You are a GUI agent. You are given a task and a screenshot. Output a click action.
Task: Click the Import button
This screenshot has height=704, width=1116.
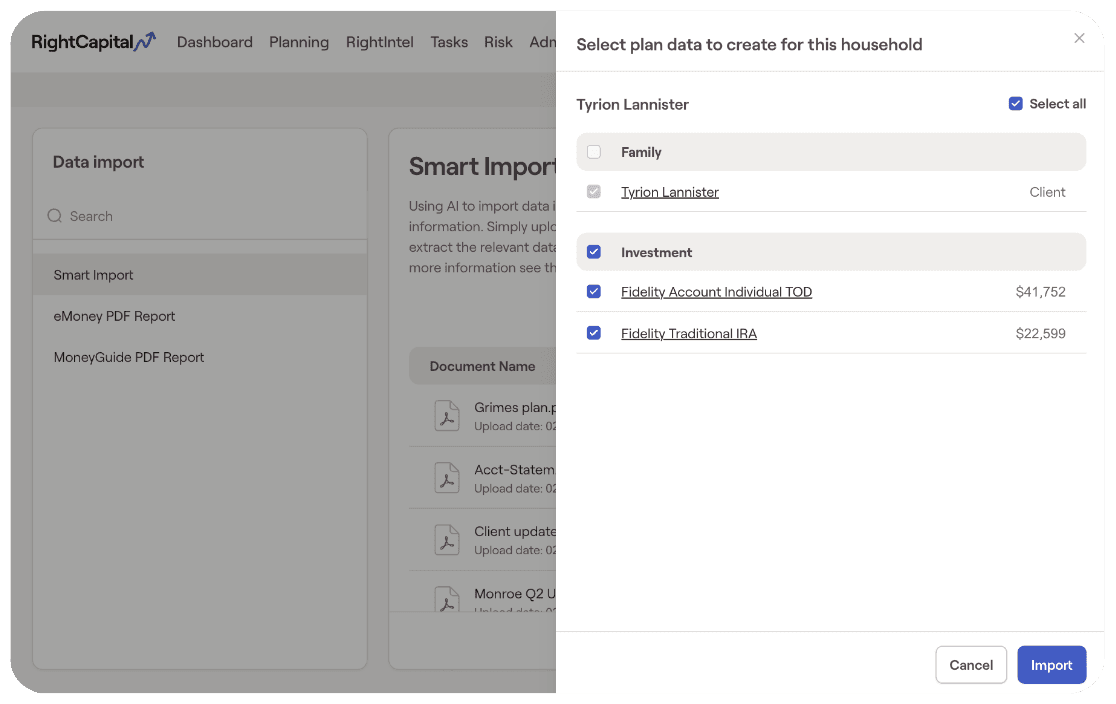point(1051,665)
